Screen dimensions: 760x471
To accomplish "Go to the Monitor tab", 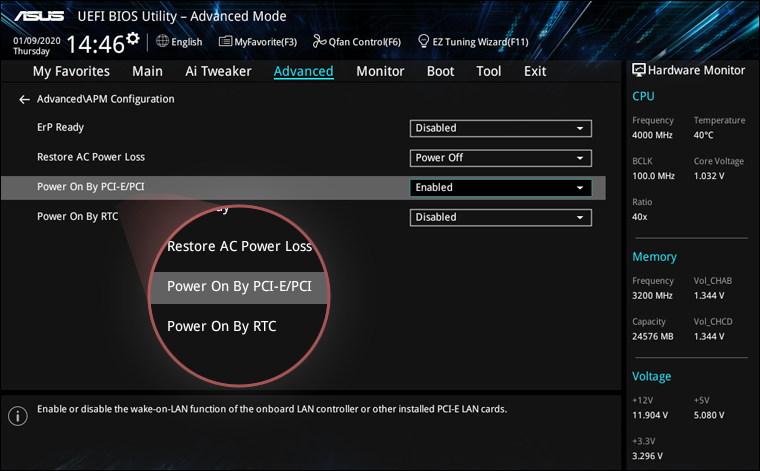I will click(x=380, y=71).
